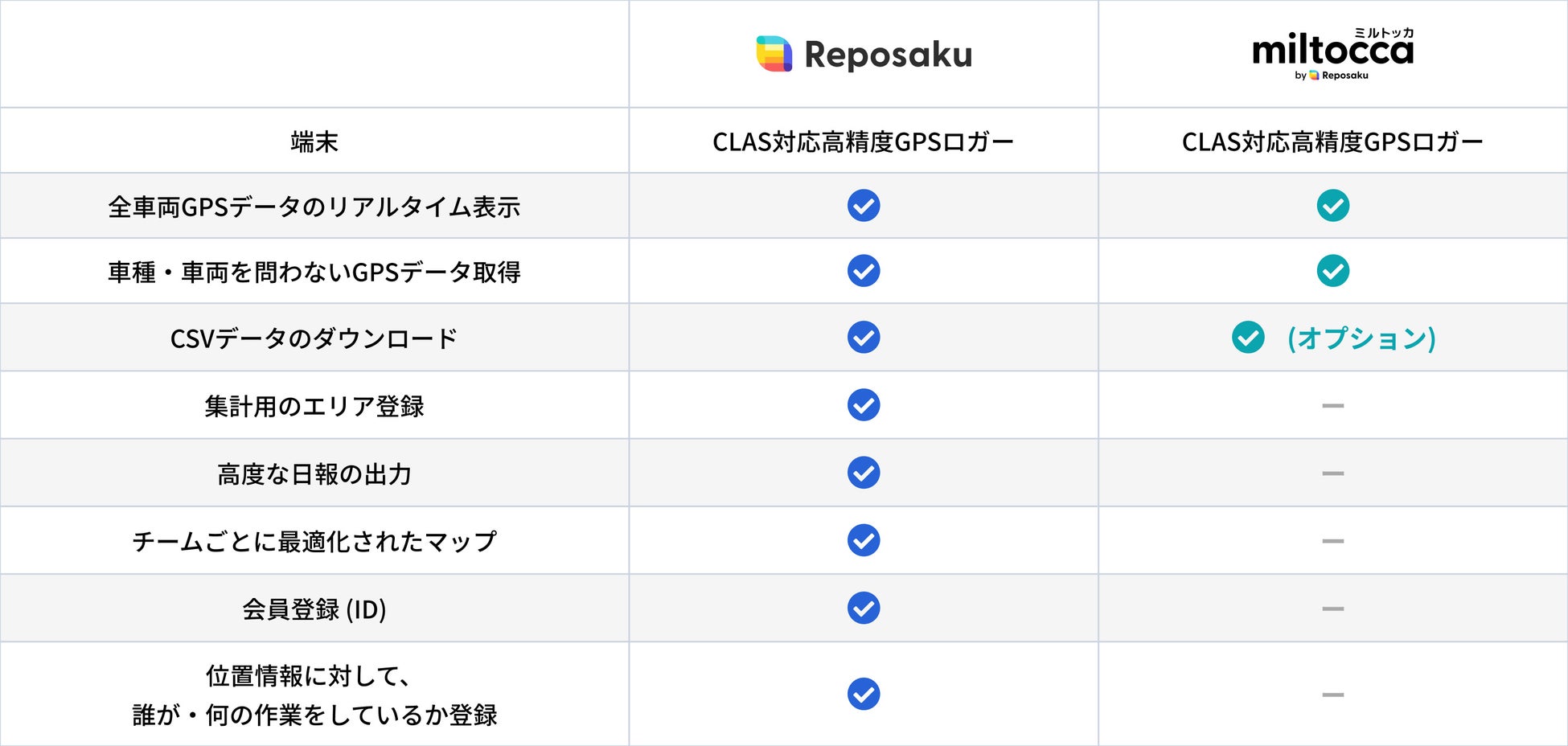Click Reposaku checkmark for 会員登録 (ID) row
1568x746 pixels.
pos(864,608)
